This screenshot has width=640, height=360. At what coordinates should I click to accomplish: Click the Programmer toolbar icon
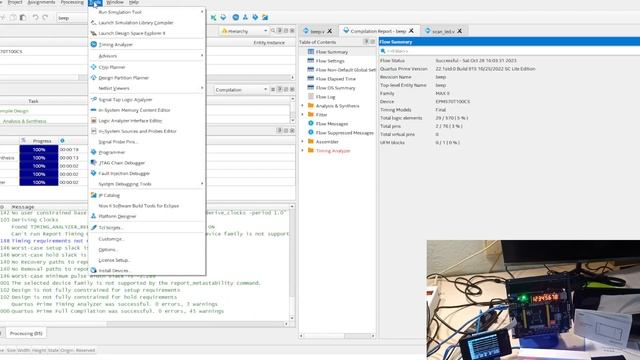coord(255,17)
